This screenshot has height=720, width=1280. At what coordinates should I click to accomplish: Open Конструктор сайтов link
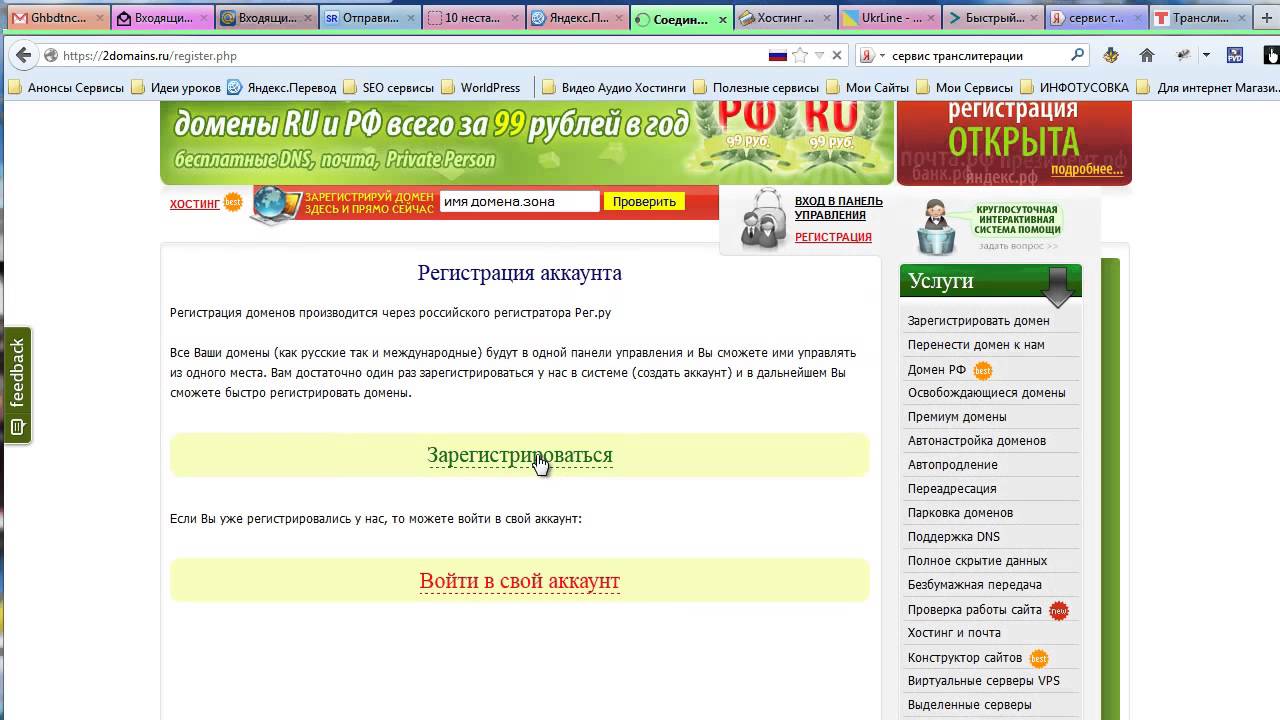point(965,658)
